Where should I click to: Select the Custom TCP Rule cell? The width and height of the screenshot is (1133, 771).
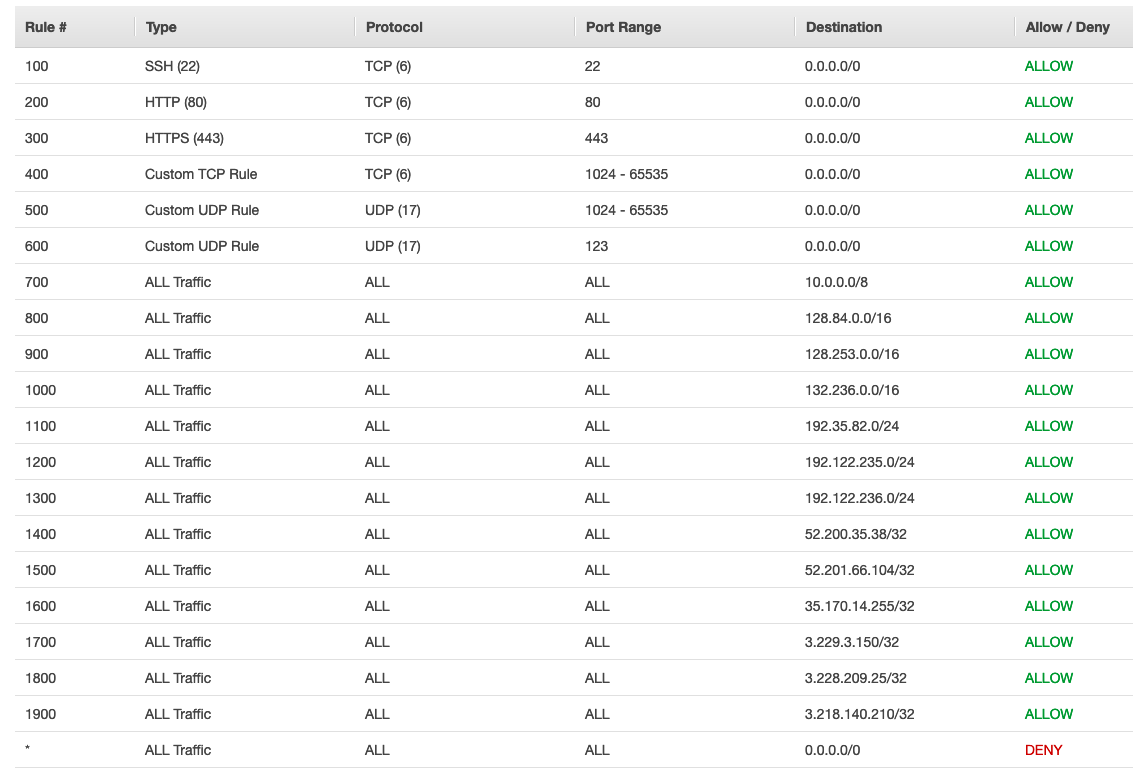(201, 174)
